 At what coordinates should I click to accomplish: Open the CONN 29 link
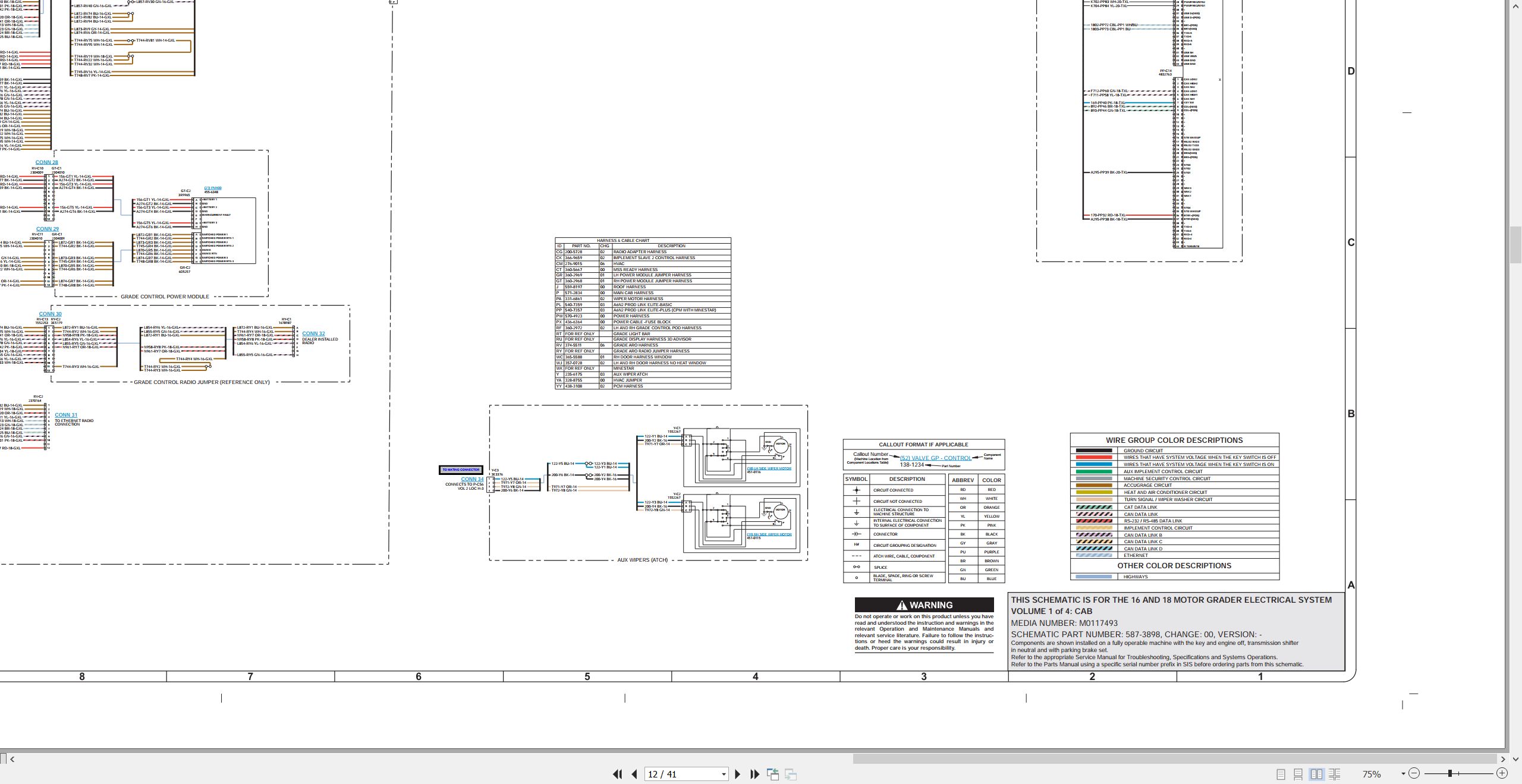click(x=48, y=229)
